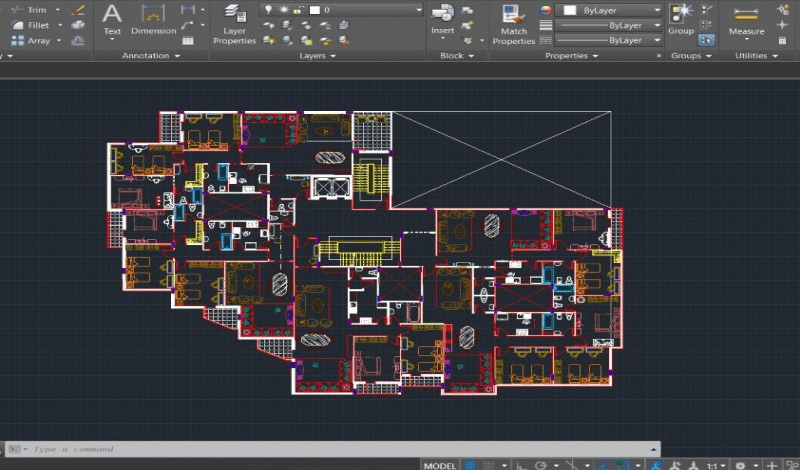800x470 pixels.
Task: Click the layer Isolate icon
Action: (x=287, y=25)
